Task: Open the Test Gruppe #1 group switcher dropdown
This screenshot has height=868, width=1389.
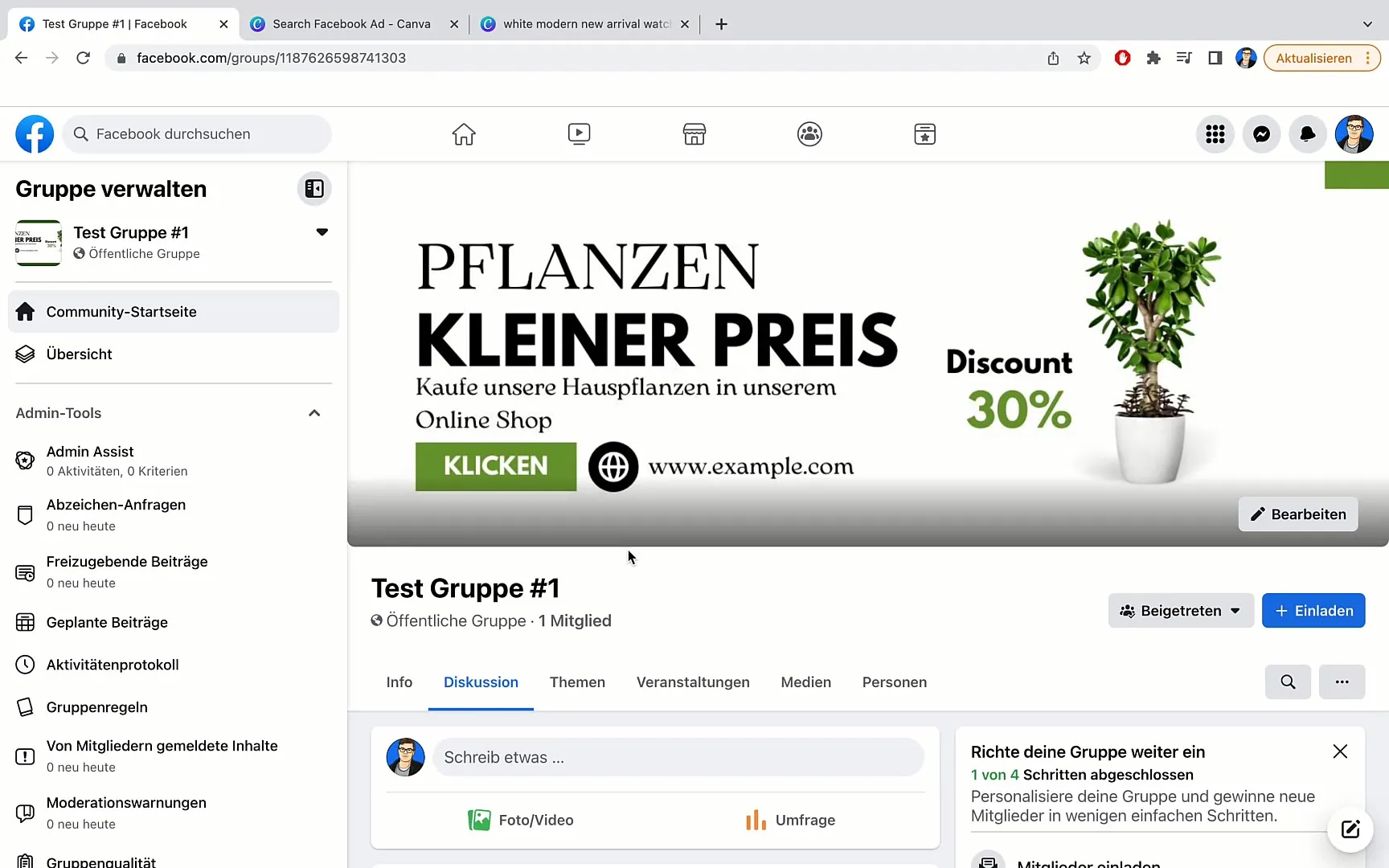Action: (x=322, y=232)
